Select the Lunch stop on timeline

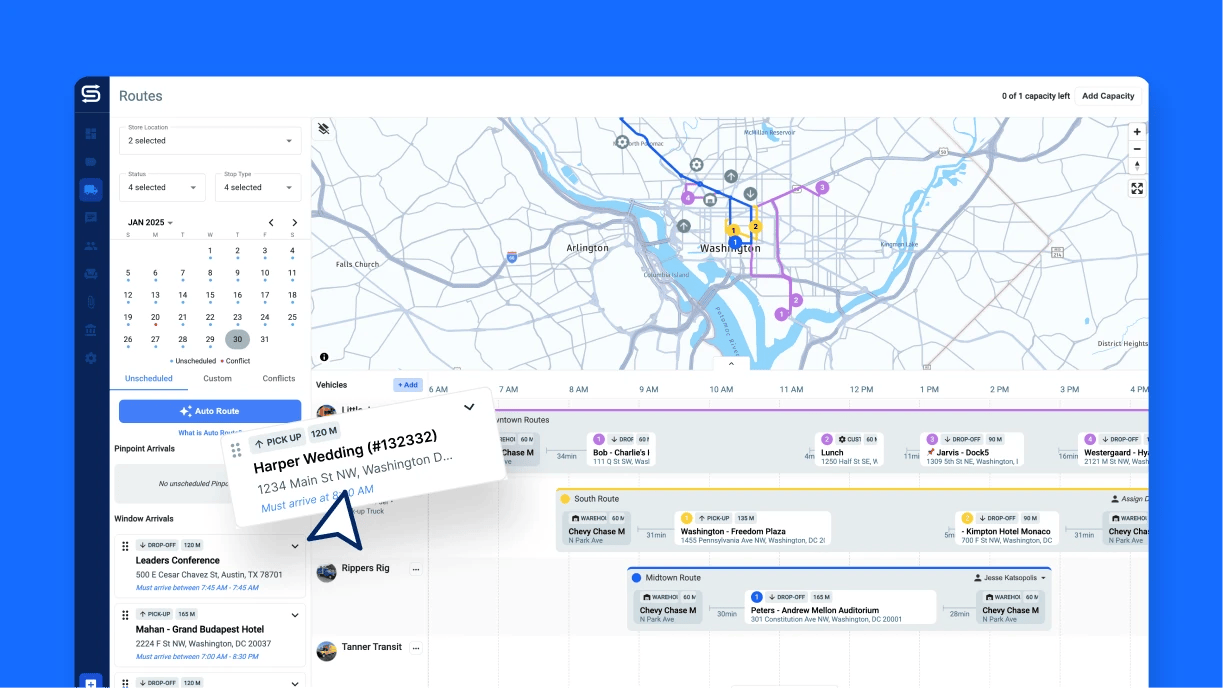tap(848, 450)
